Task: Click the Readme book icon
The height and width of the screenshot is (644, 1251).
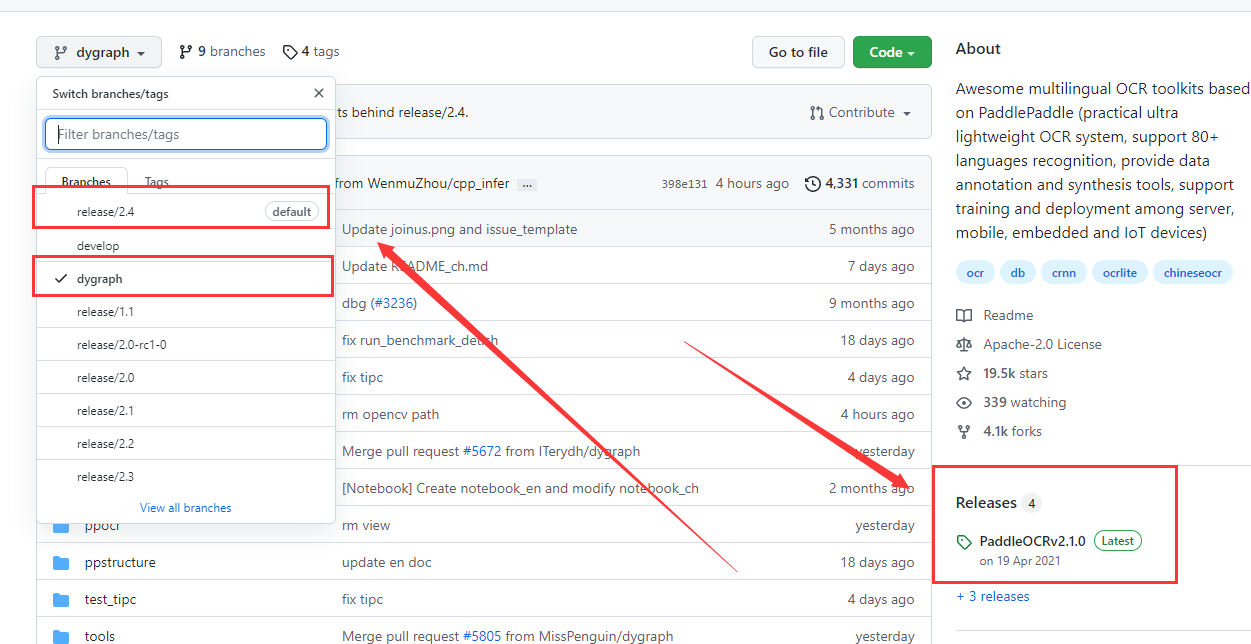Action: (964, 315)
